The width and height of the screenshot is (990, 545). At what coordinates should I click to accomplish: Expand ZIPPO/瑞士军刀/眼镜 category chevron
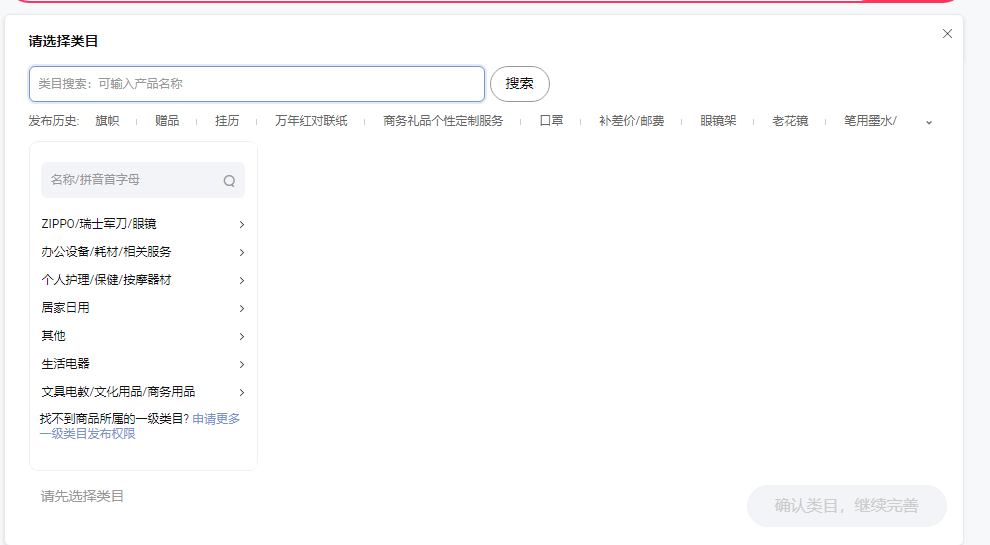point(242,224)
